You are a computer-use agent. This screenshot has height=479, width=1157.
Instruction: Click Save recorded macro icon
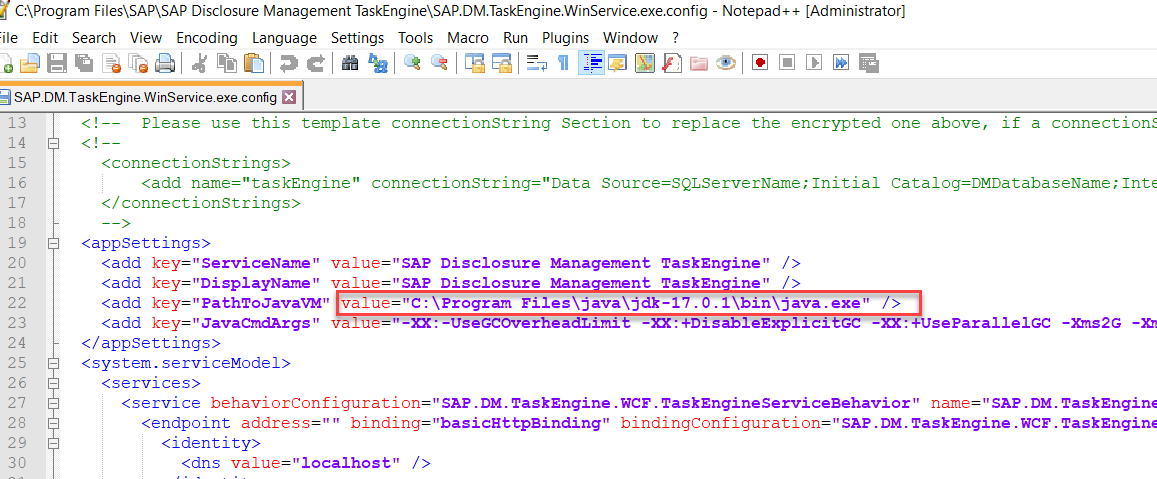click(868, 63)
